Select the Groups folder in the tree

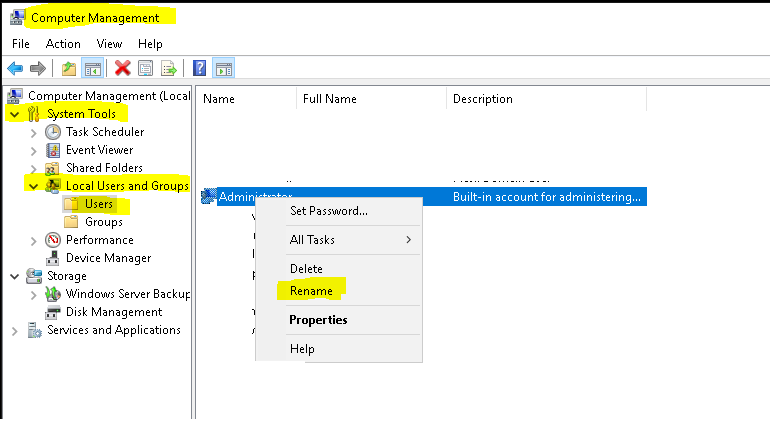(103, 222)
